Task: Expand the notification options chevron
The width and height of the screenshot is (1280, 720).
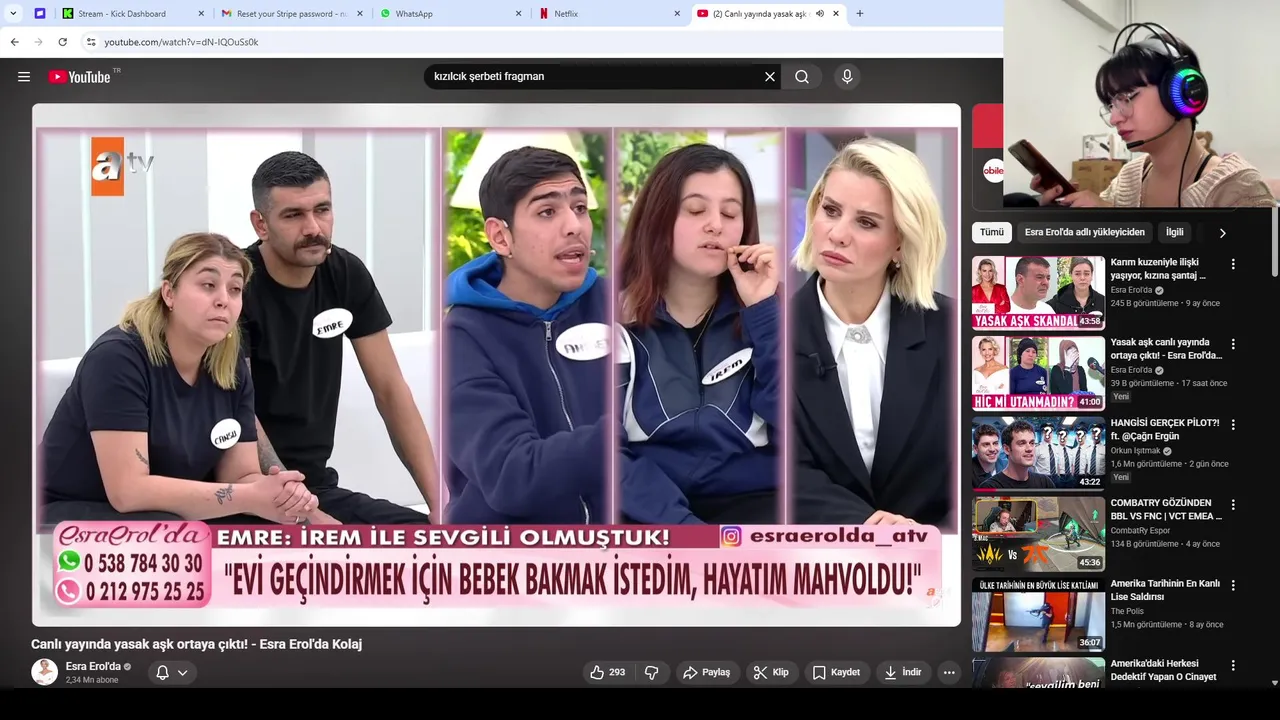Action: (182, 672)
